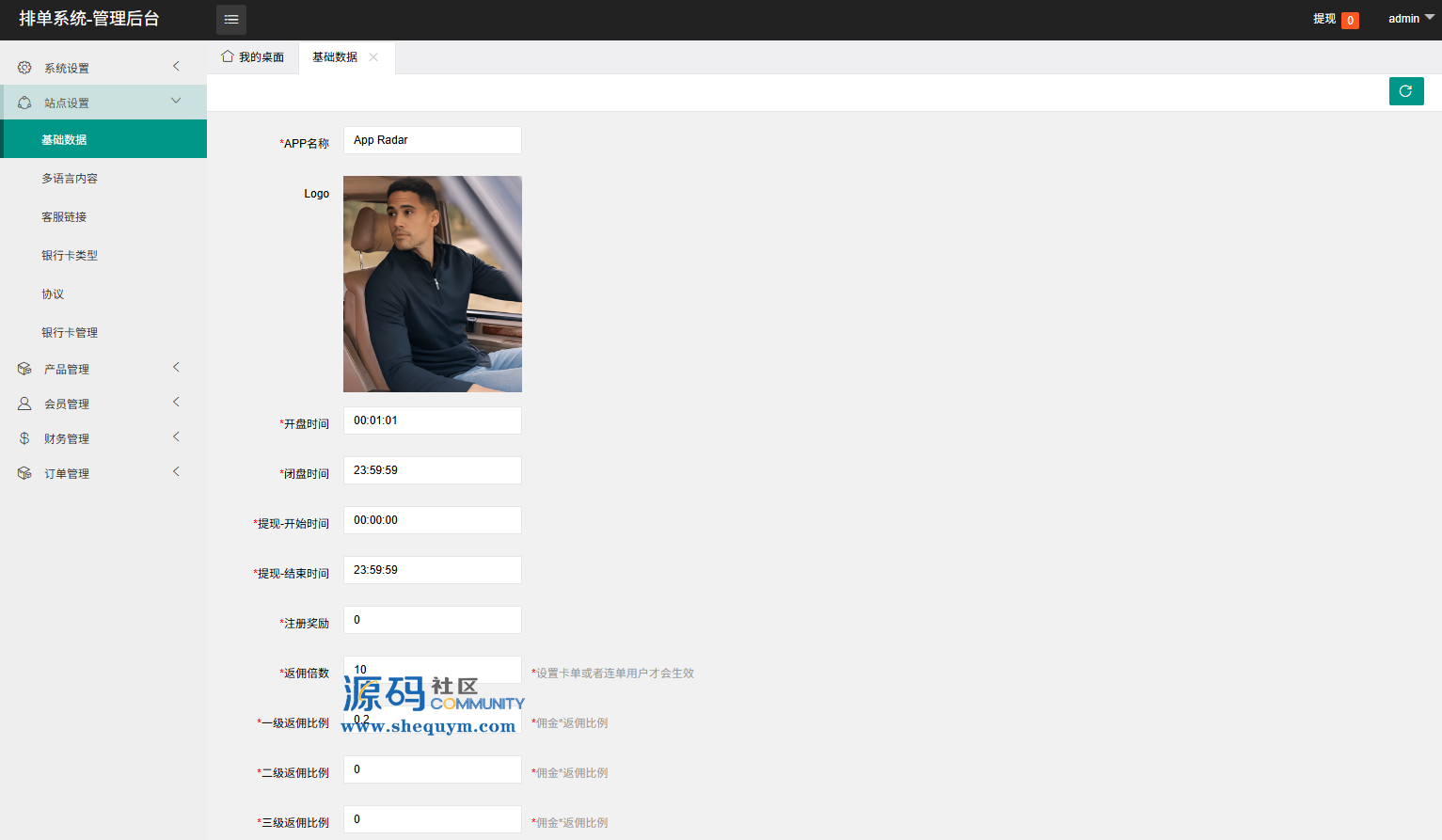Click the dollar icon for 财务管理
Image resolution: width=1442 pixels, height=840 pixels.
click(24, 438)
